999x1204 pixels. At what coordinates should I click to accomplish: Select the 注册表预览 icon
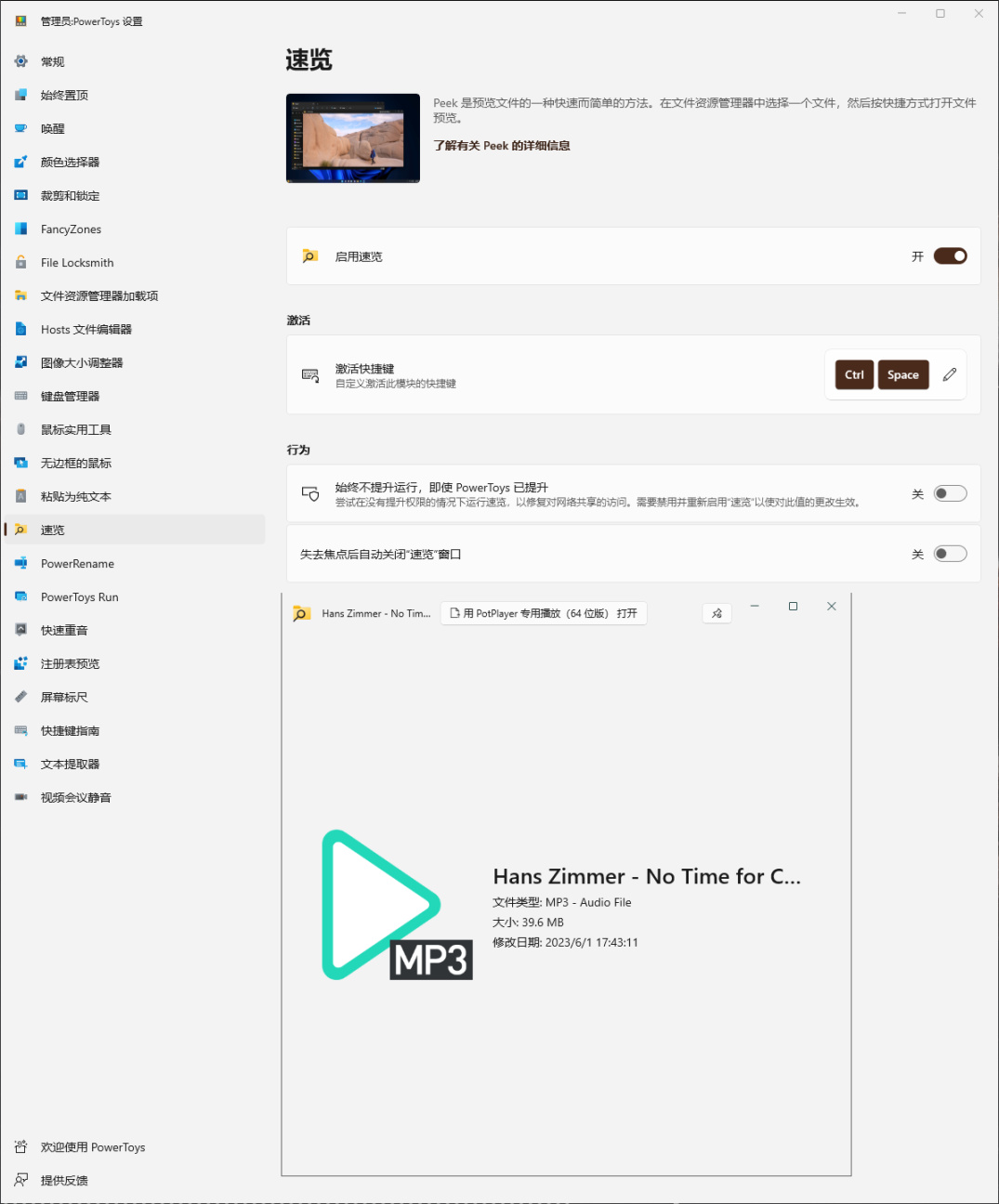pyautogui.click(x=20, y=663)
